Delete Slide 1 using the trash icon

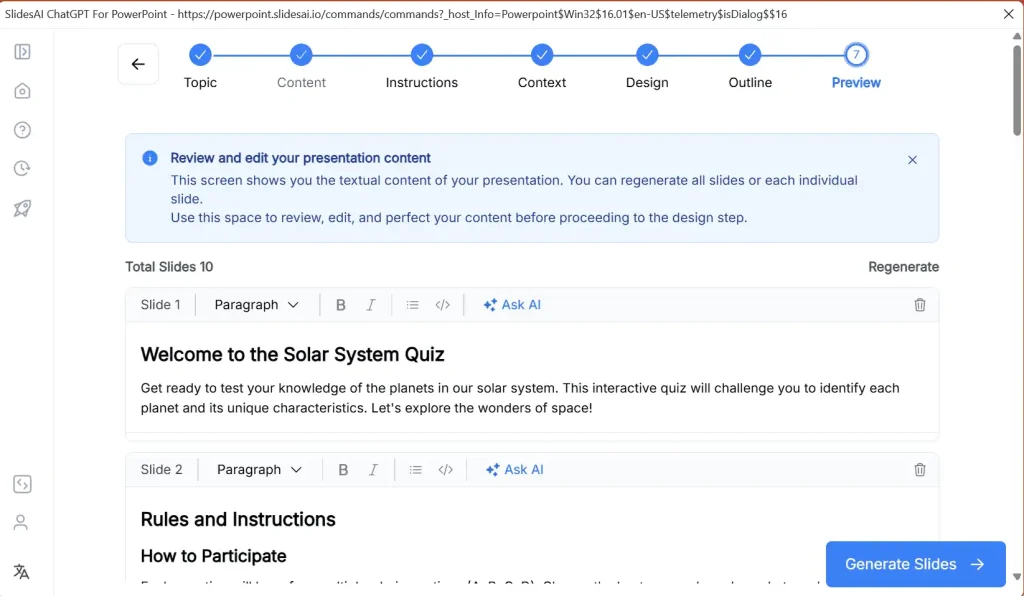(920, 304)
